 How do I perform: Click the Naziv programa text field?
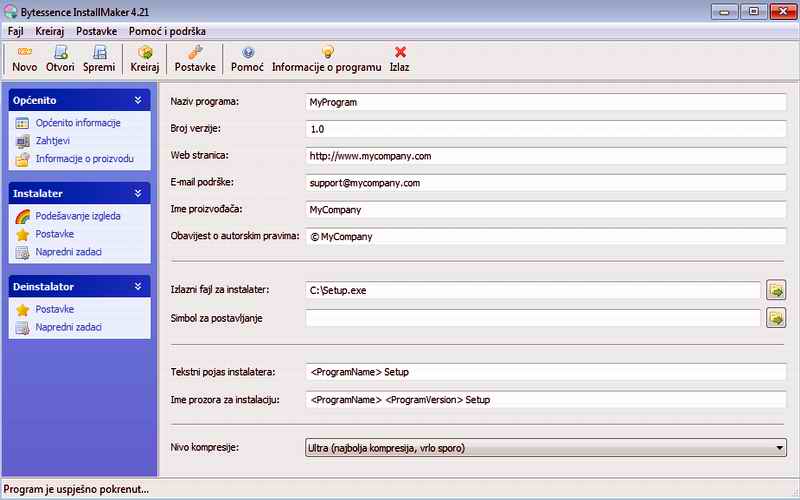(545, 102)
